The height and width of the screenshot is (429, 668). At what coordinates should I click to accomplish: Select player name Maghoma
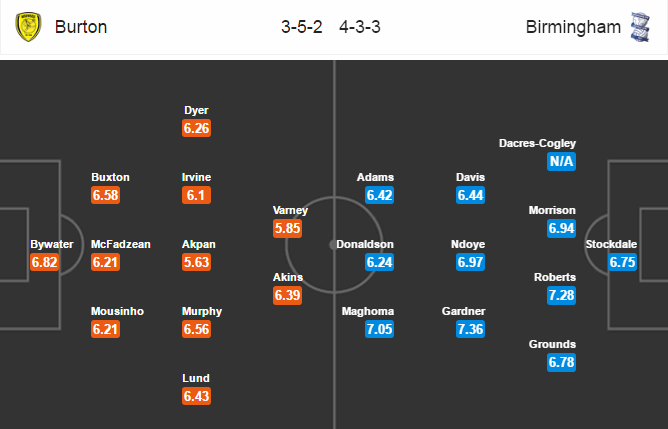368,311
